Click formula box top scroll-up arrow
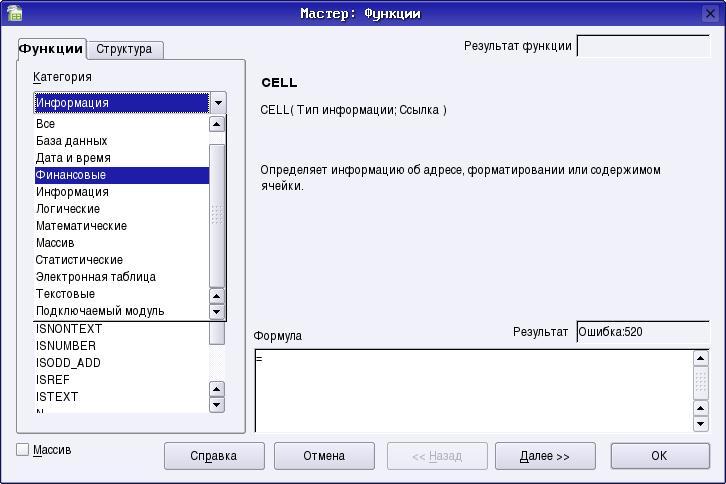This screenshot has width=726, height=484. pyautogui.click(x=701, y=358)
